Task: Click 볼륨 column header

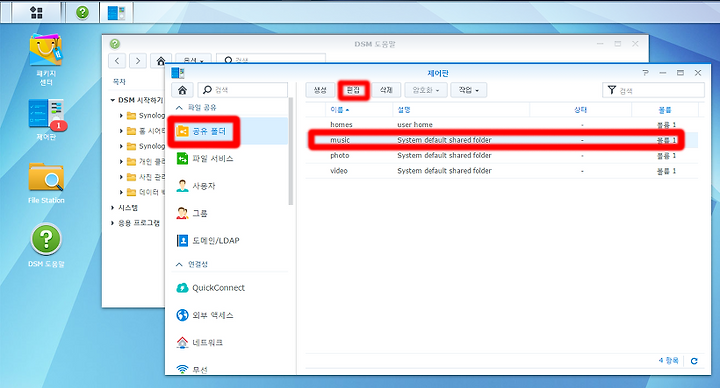Action: pyautogui.click(x=665, y=110)
